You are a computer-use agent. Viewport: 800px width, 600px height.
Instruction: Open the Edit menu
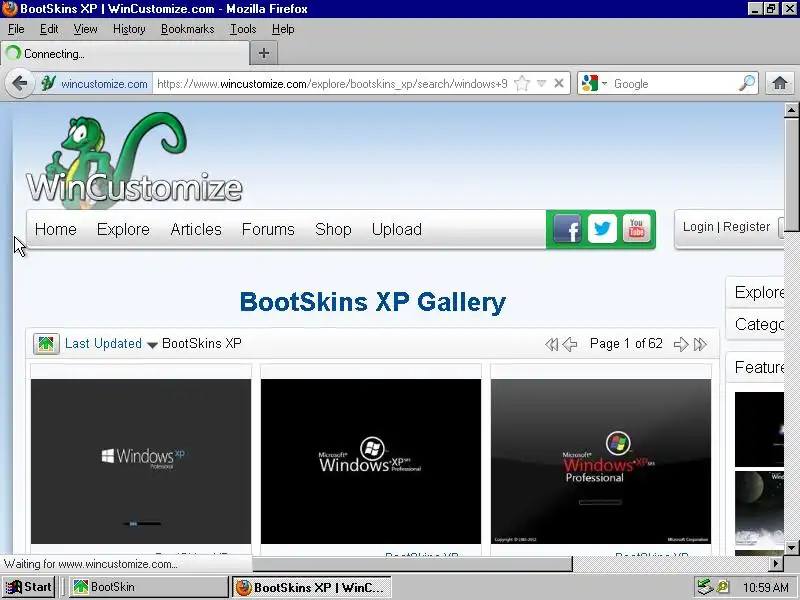pos(49,29)
